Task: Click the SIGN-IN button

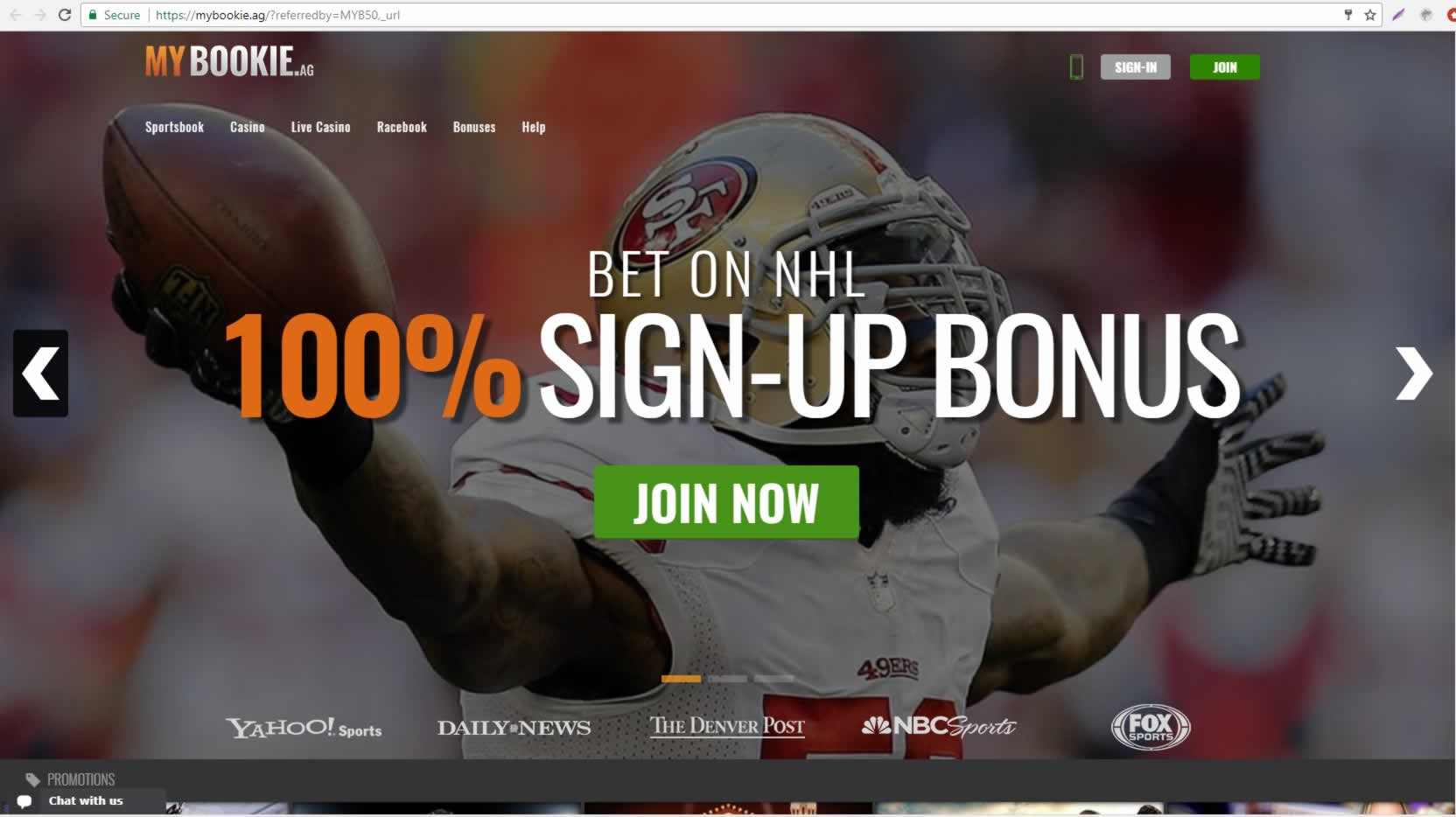Action: point(1136,67)
